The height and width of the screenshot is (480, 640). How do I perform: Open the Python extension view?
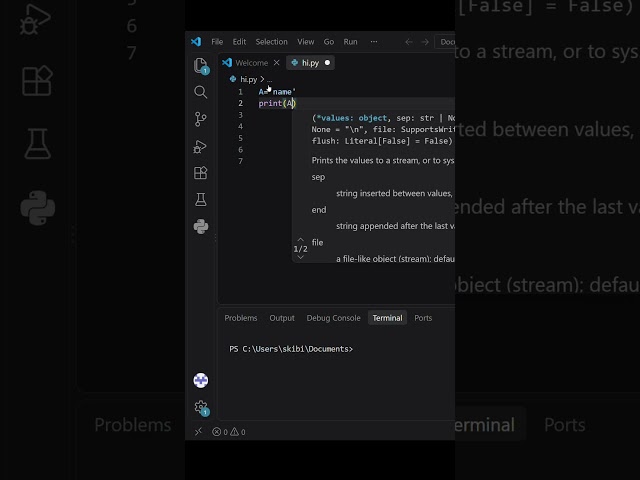point(201,227)
